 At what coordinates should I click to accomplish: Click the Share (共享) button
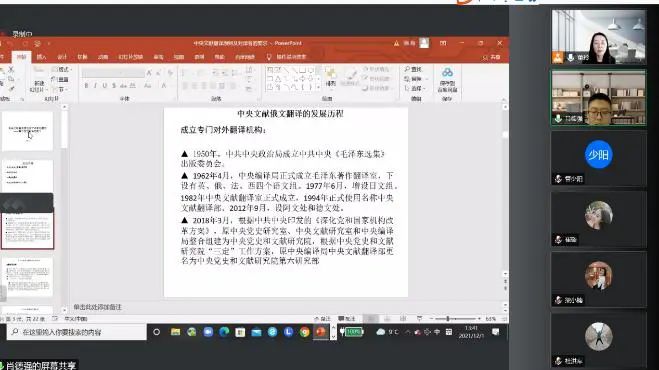tap(492, 57)
